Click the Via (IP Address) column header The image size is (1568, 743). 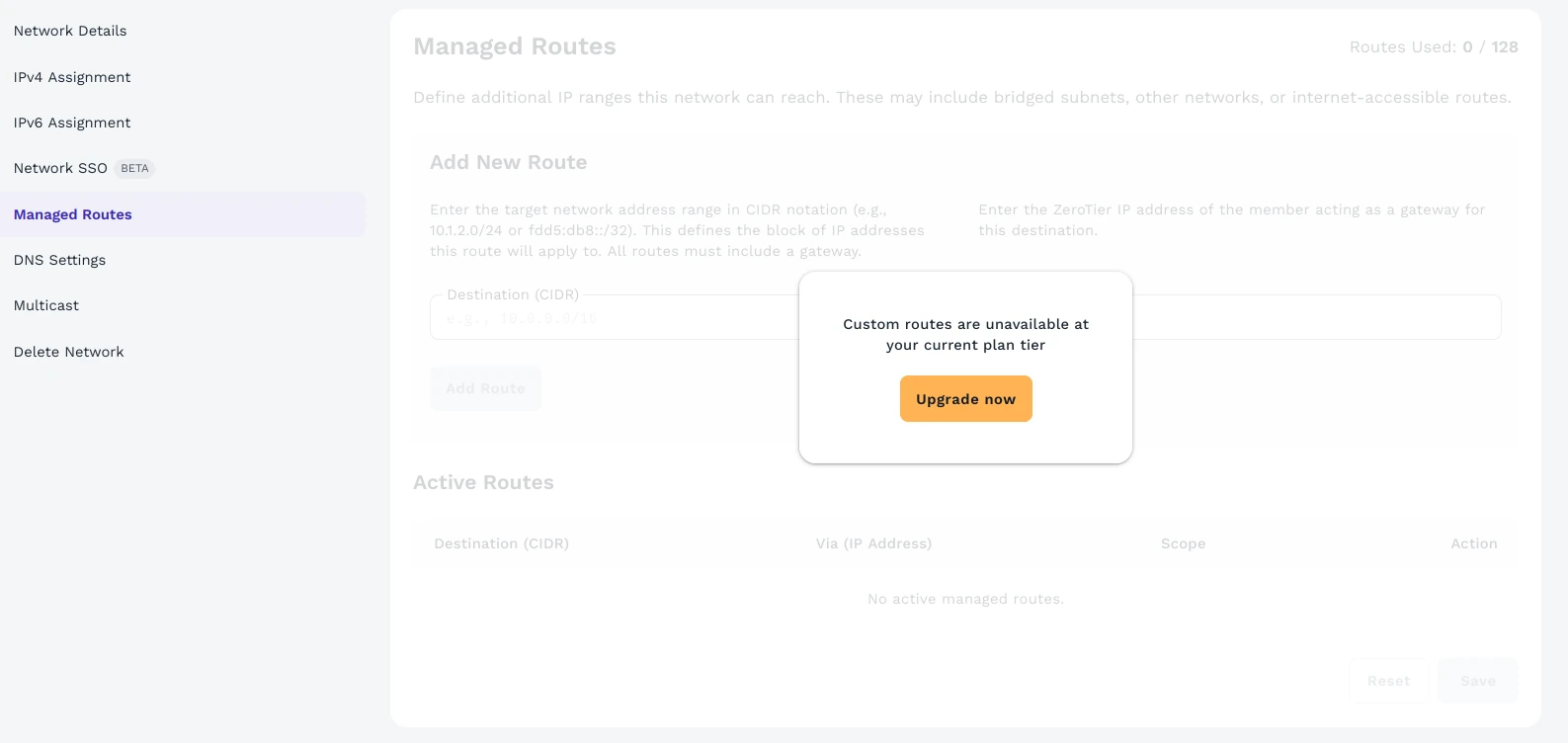point(873,543)
